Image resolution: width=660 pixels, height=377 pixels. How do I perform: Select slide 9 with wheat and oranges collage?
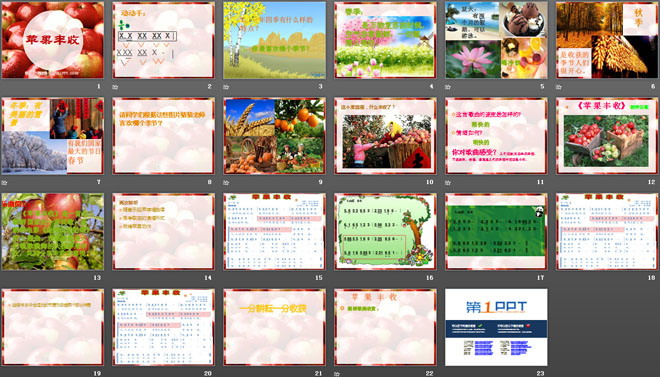tap(274, 136)
